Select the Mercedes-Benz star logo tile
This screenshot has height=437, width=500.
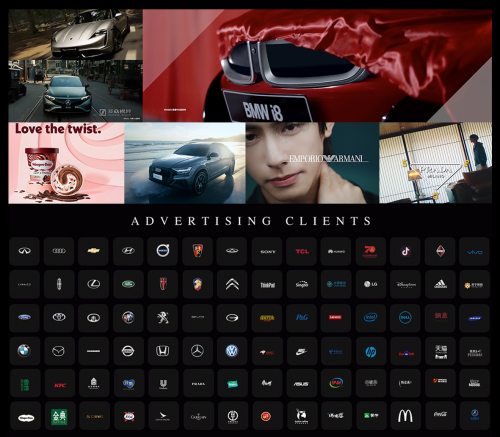(x=197, y=351)
